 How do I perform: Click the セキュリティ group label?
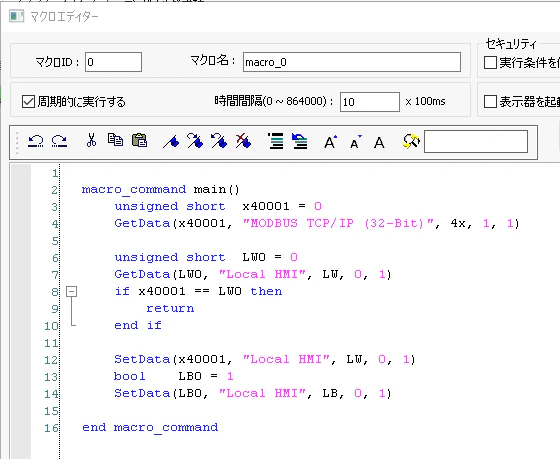[x=511, y=44]
